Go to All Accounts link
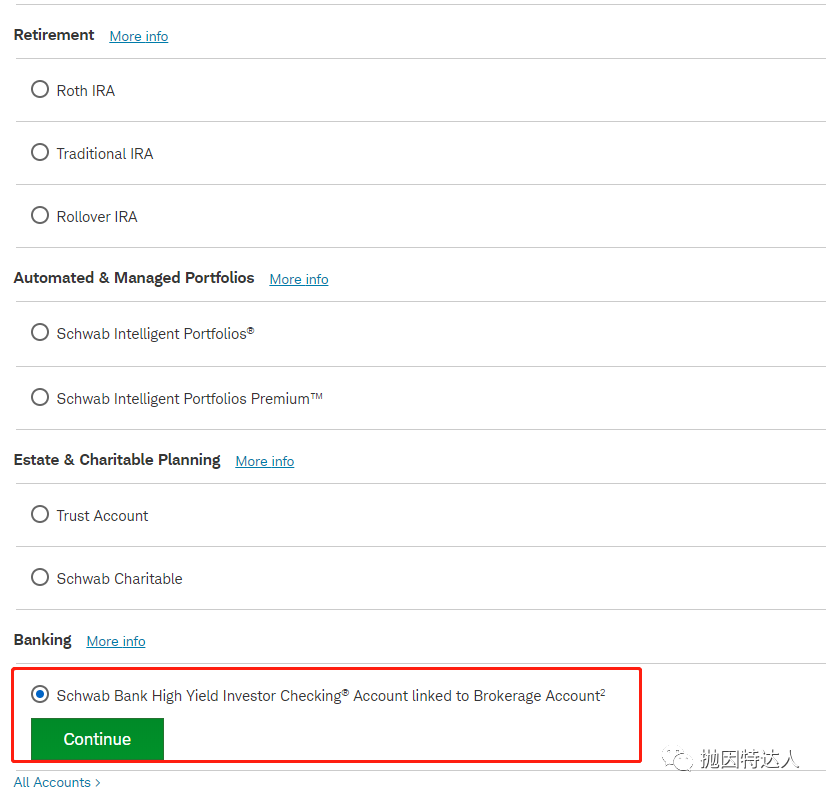The height and width of the screenshot is (795, 826). [57, 782]
